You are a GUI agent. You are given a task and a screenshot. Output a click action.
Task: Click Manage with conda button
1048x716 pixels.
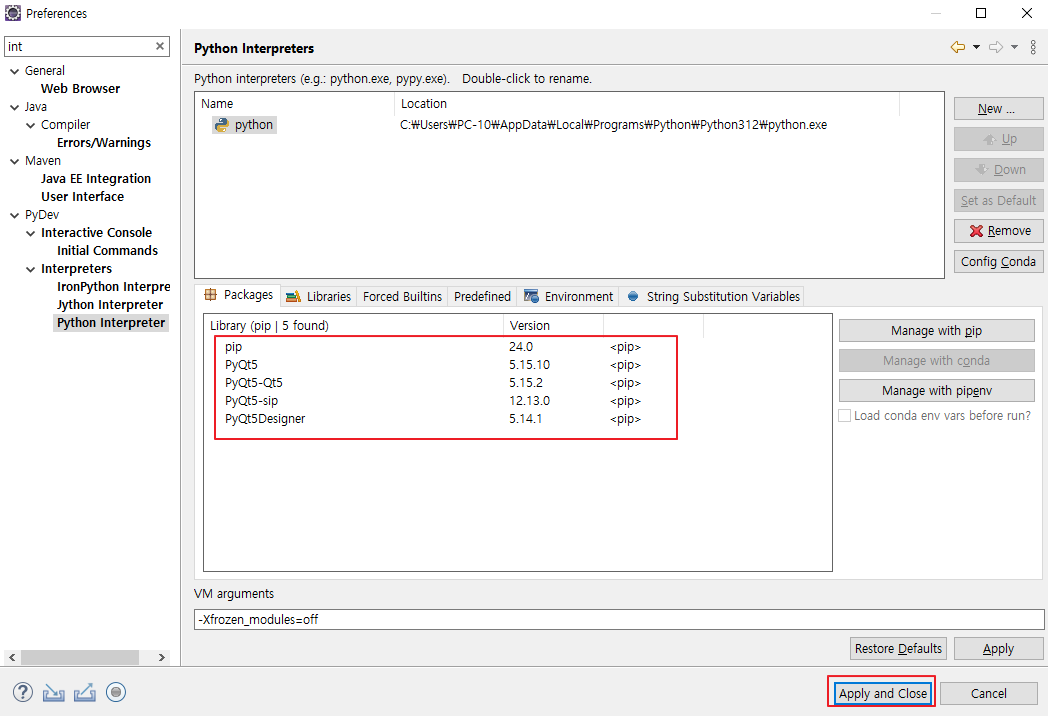click(x=936, y=360)
